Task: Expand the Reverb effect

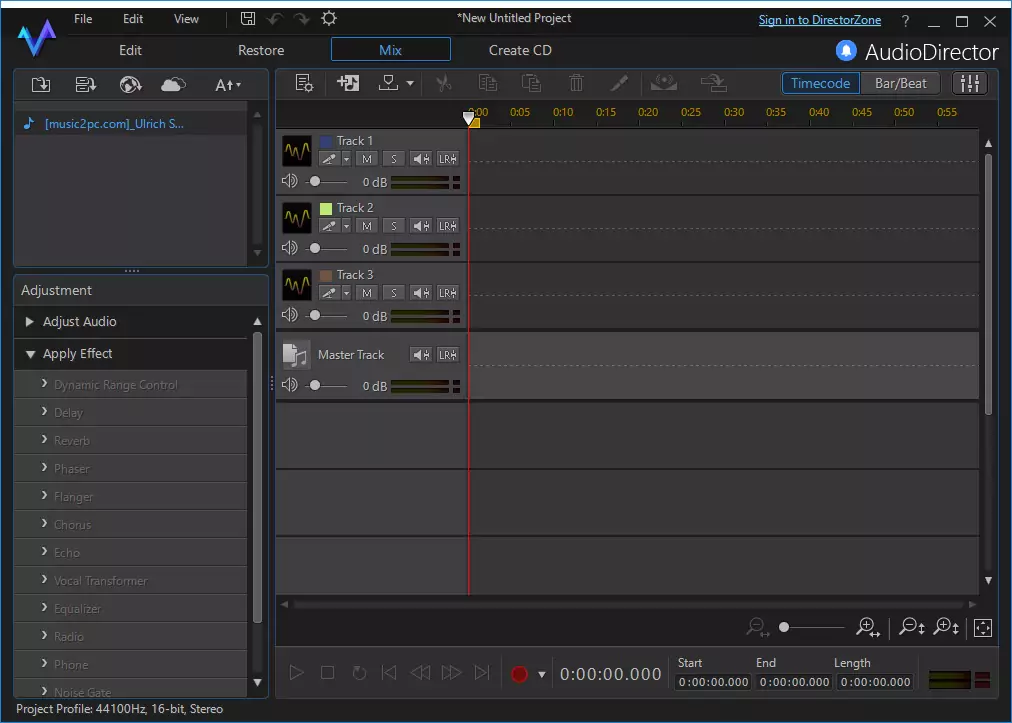Action: click(45, 440)
